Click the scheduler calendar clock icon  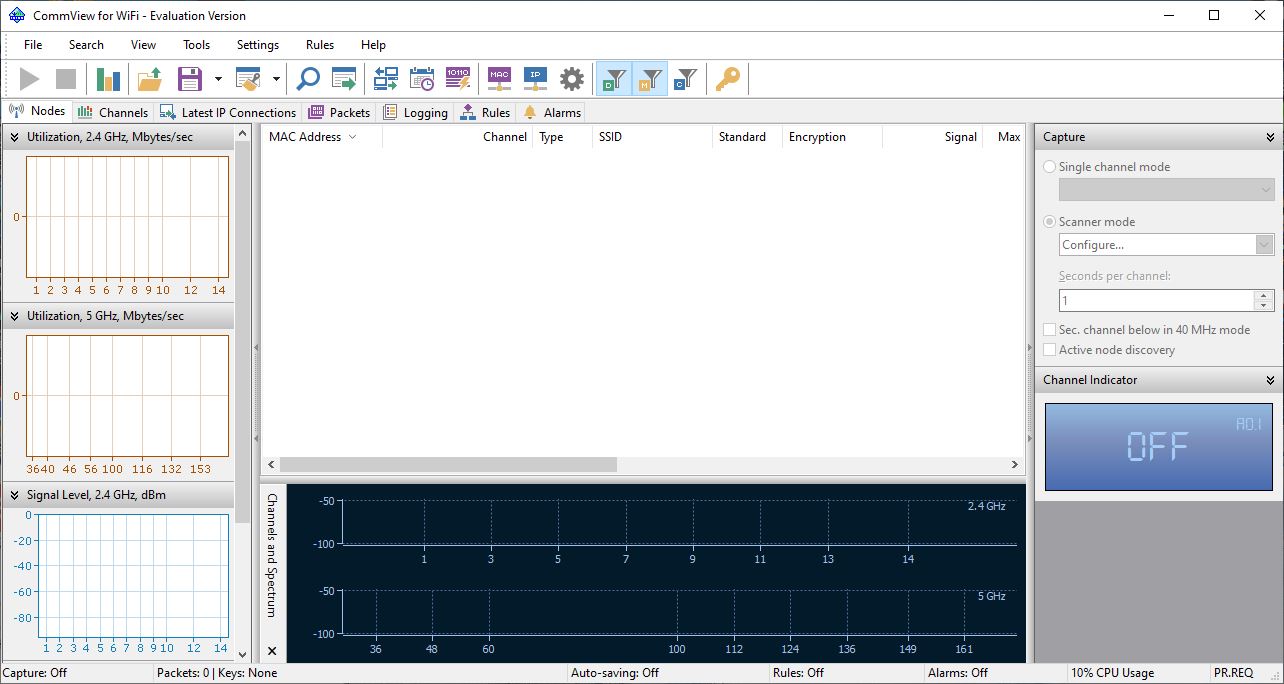click(422, 79)
